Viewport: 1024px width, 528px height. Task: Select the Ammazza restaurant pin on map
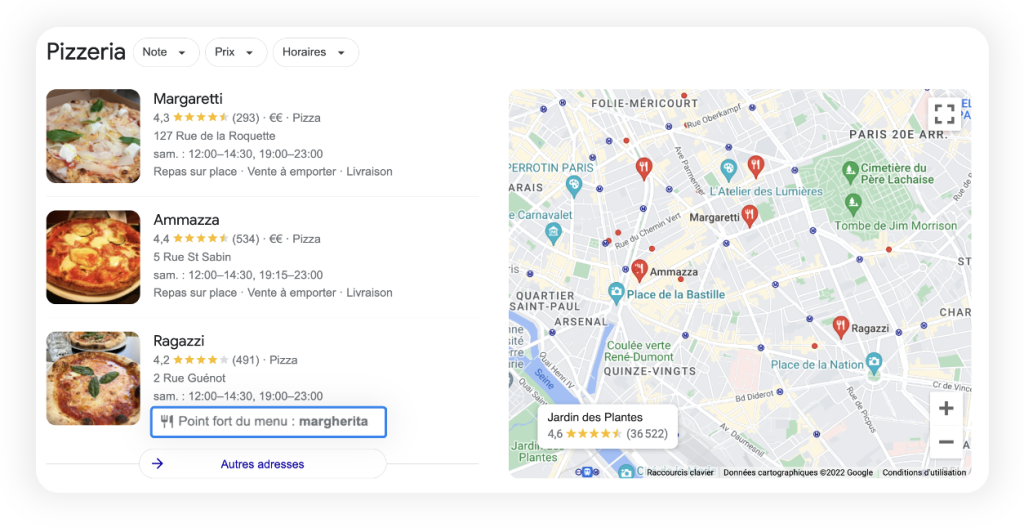(639, 270)
